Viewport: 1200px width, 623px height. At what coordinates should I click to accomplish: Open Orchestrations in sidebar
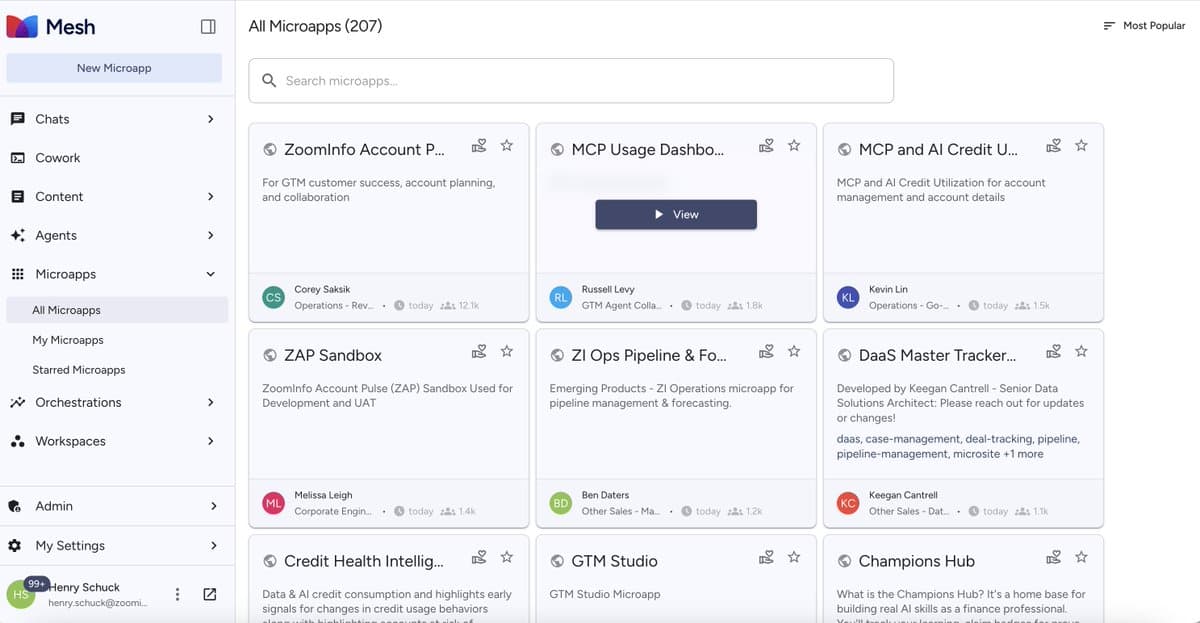click(78, 403)
